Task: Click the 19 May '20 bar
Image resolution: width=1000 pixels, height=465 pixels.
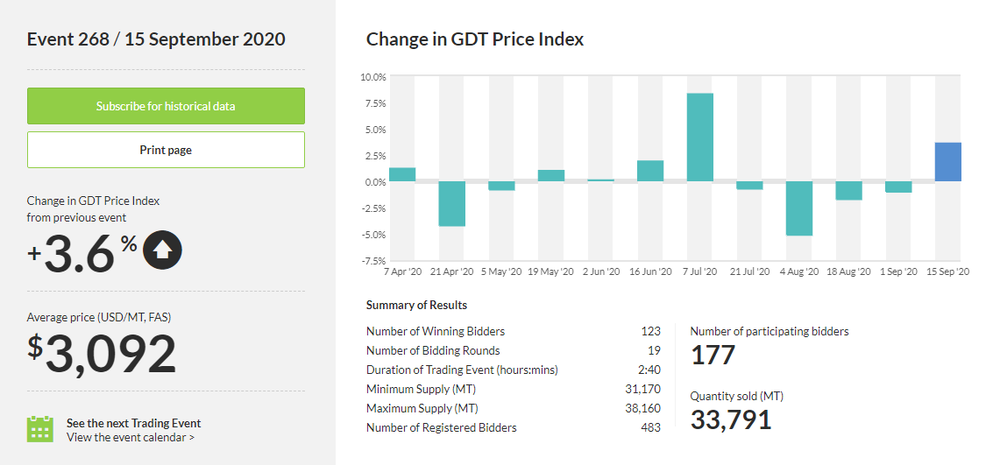Action: coord(551,175)
